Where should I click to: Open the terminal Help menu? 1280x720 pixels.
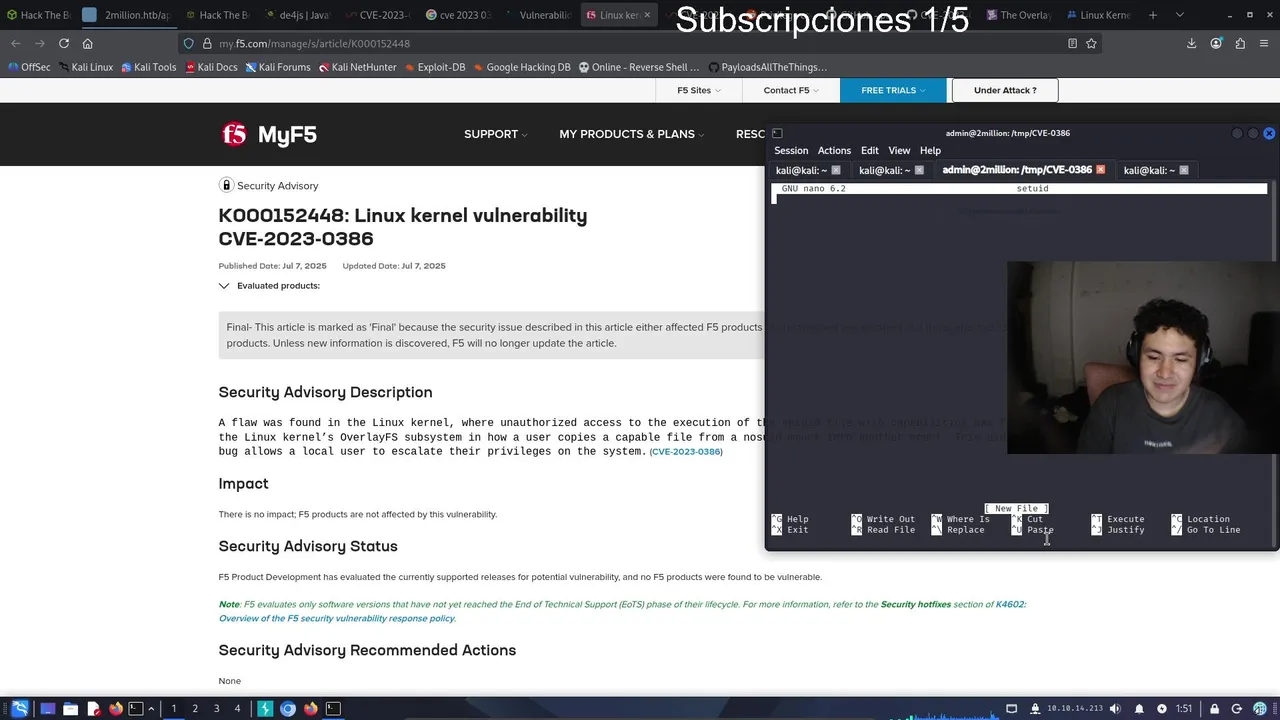click(930, 150)
